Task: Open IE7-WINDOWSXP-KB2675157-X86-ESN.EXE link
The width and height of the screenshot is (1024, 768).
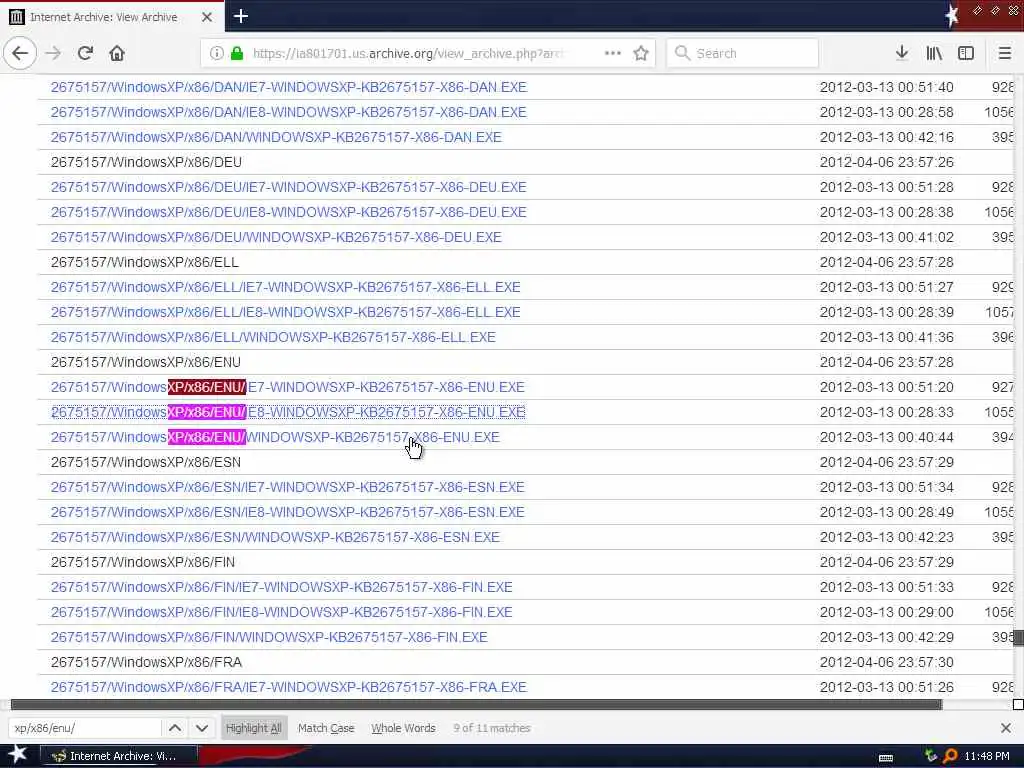Action: pos(287,487)
